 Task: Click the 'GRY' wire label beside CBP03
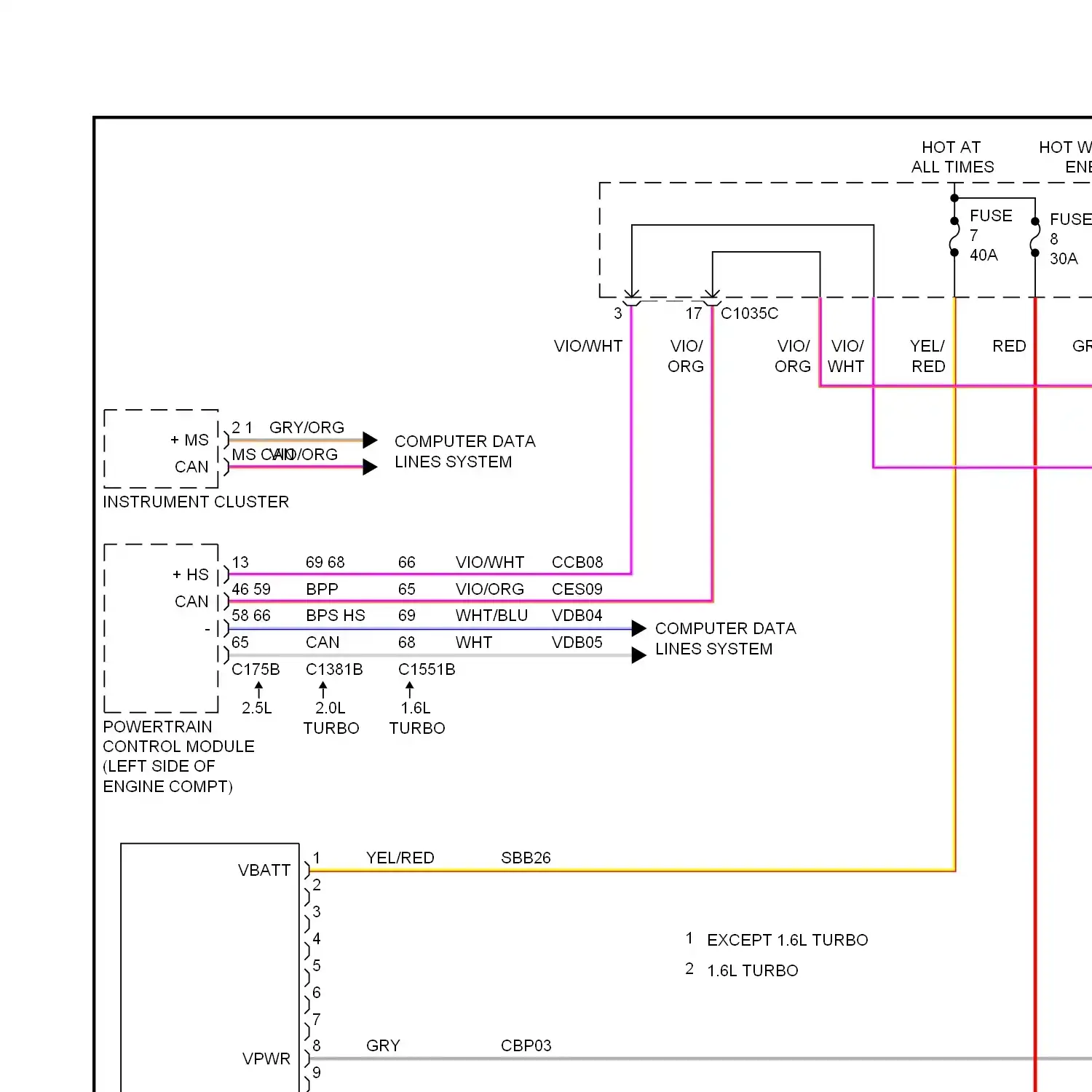pos(383,1045)
